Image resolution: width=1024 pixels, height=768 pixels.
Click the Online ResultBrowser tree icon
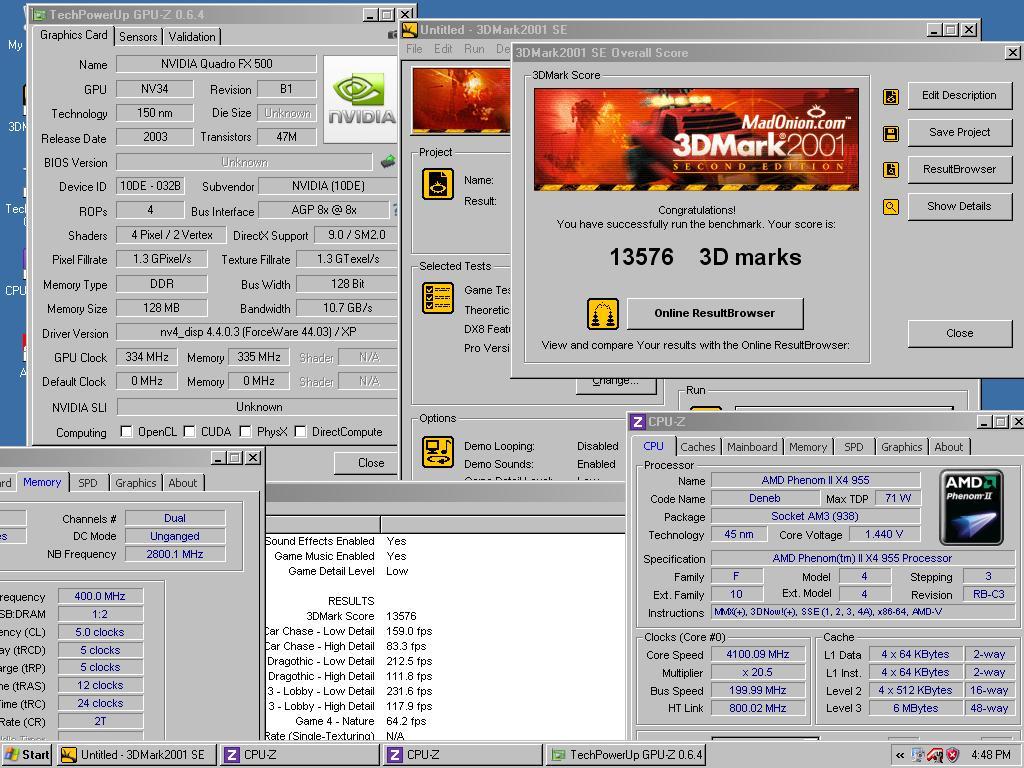(602, 314)
